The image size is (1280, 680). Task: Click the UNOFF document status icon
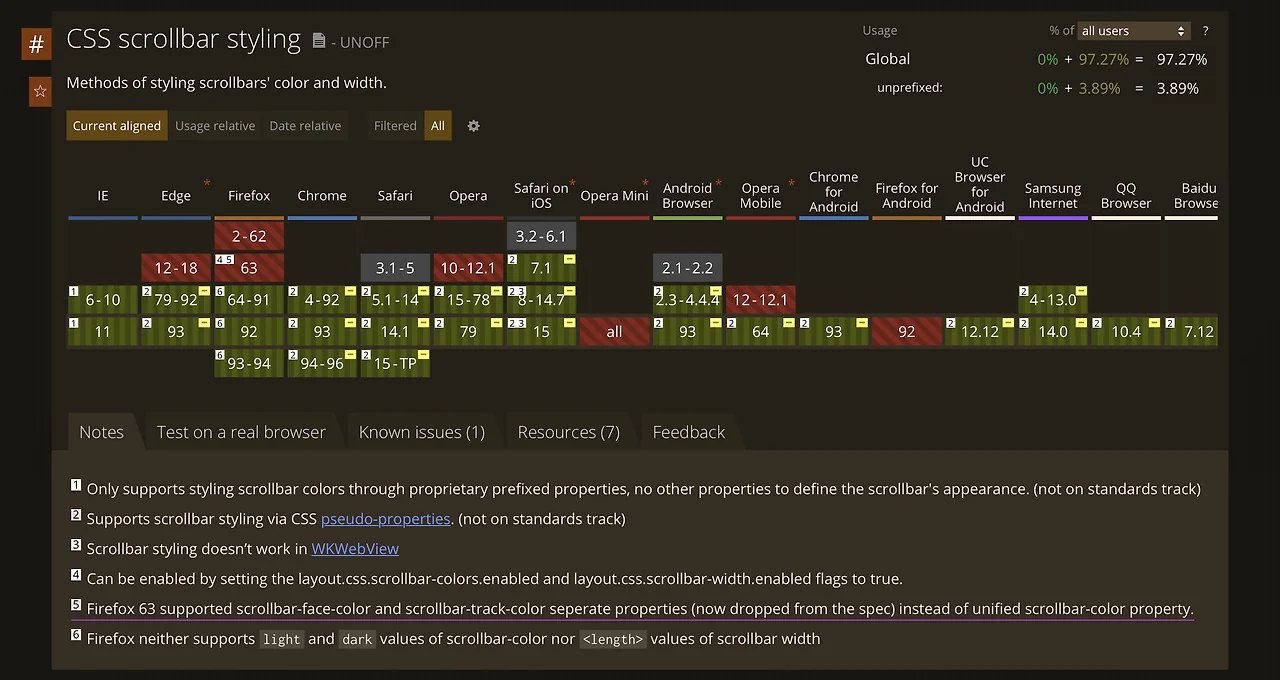[319, 41]
